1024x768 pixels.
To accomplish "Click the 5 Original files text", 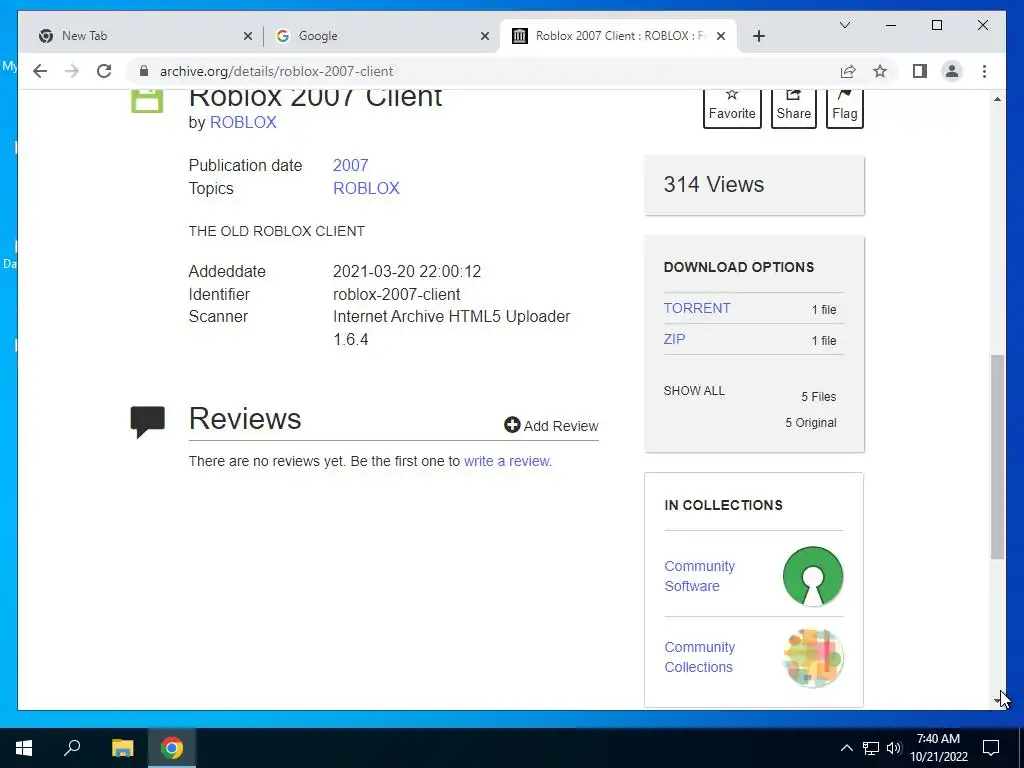I will pyautogui.click(x=810, y=423).
